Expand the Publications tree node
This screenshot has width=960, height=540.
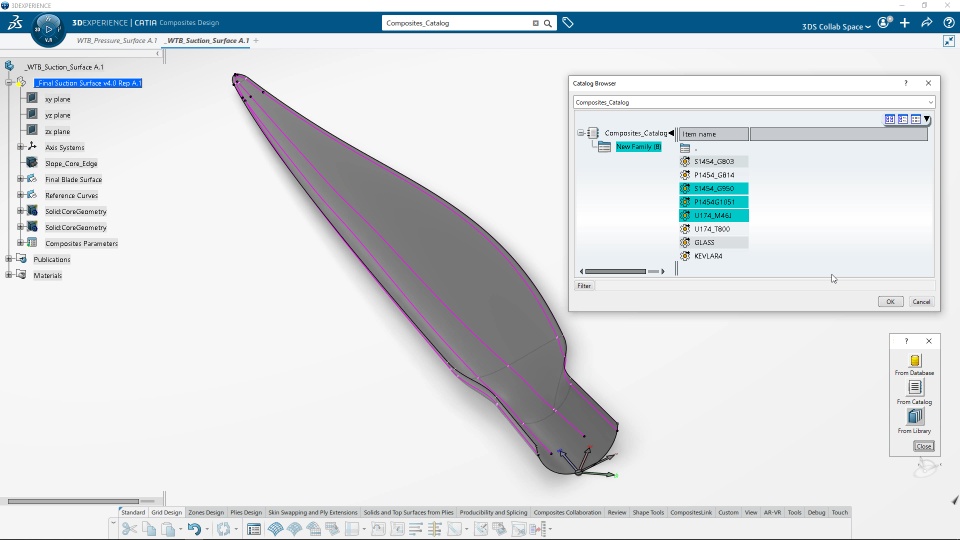pyautogui.click(x=9, y=259)
